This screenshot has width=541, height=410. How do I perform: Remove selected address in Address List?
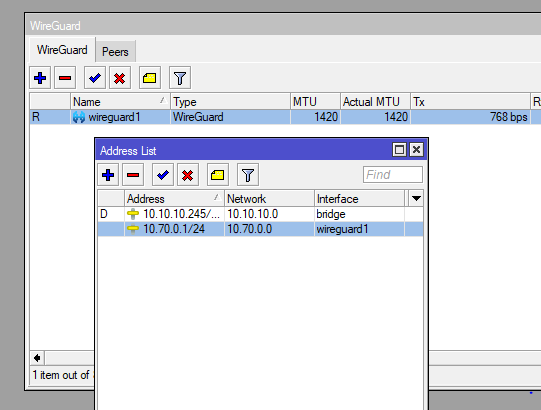133,175
